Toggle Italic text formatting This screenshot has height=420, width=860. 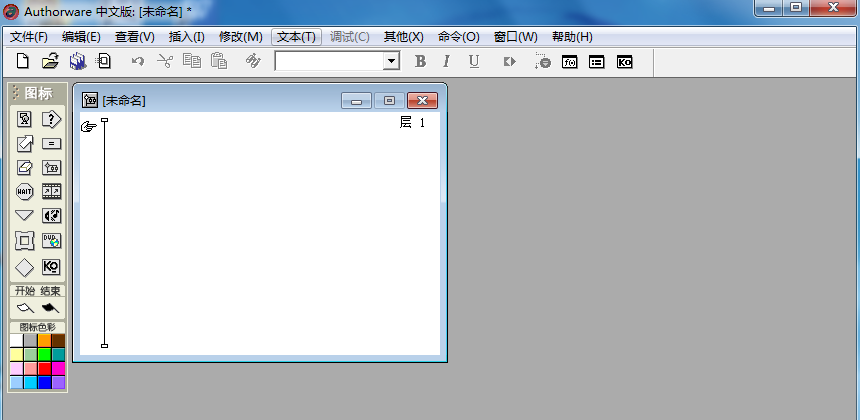click(446, 62)
